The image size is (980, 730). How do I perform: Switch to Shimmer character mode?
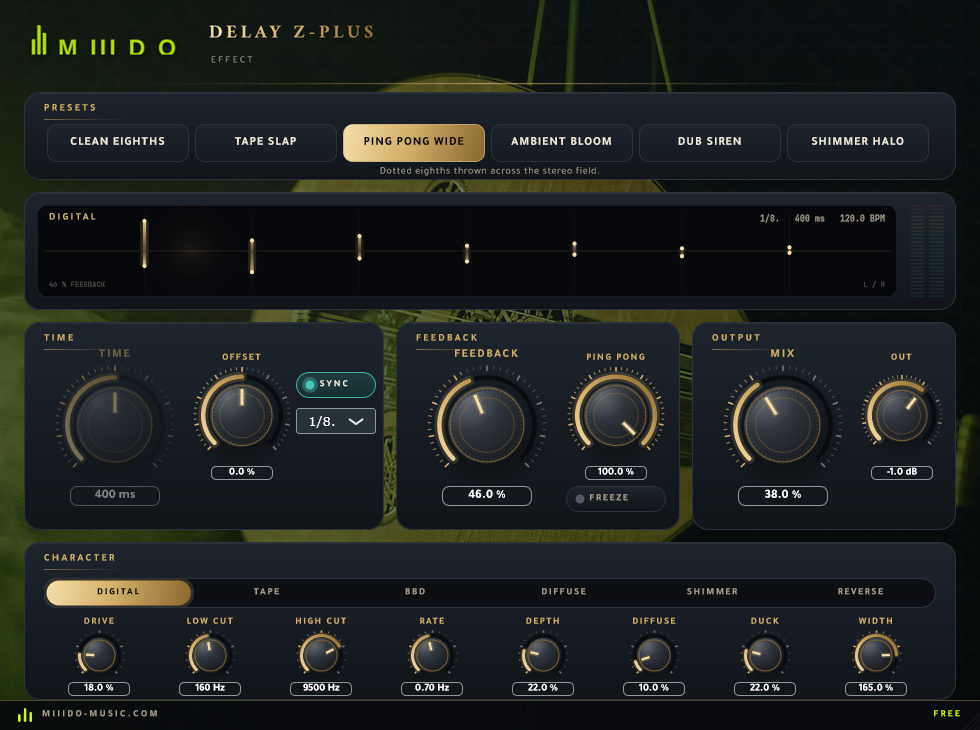tap(712, 592)
